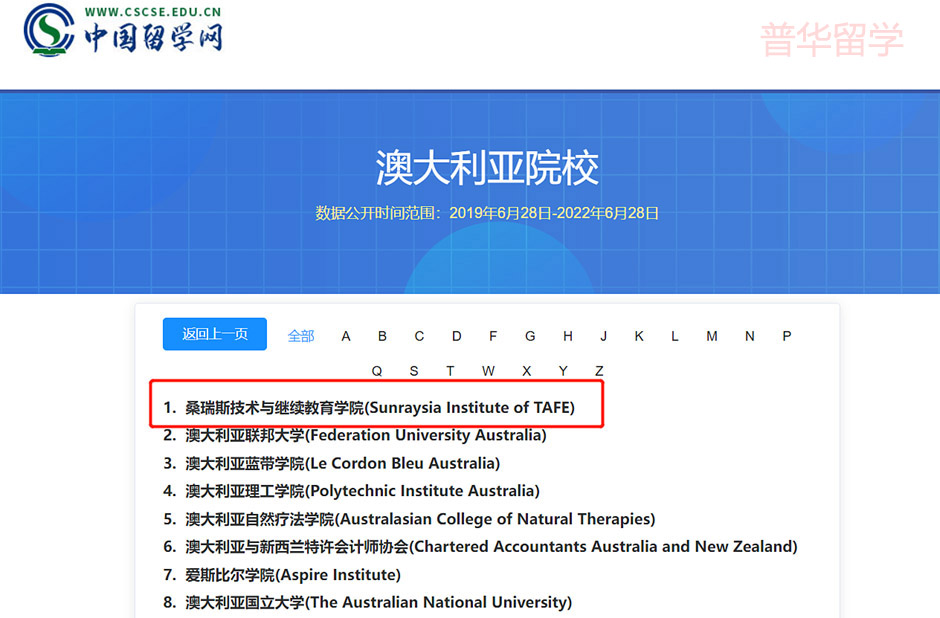The height and width of the screenshot is (618, 940).
Task: Filter institutions by letter Q
Action: click(x=377, y=371)
